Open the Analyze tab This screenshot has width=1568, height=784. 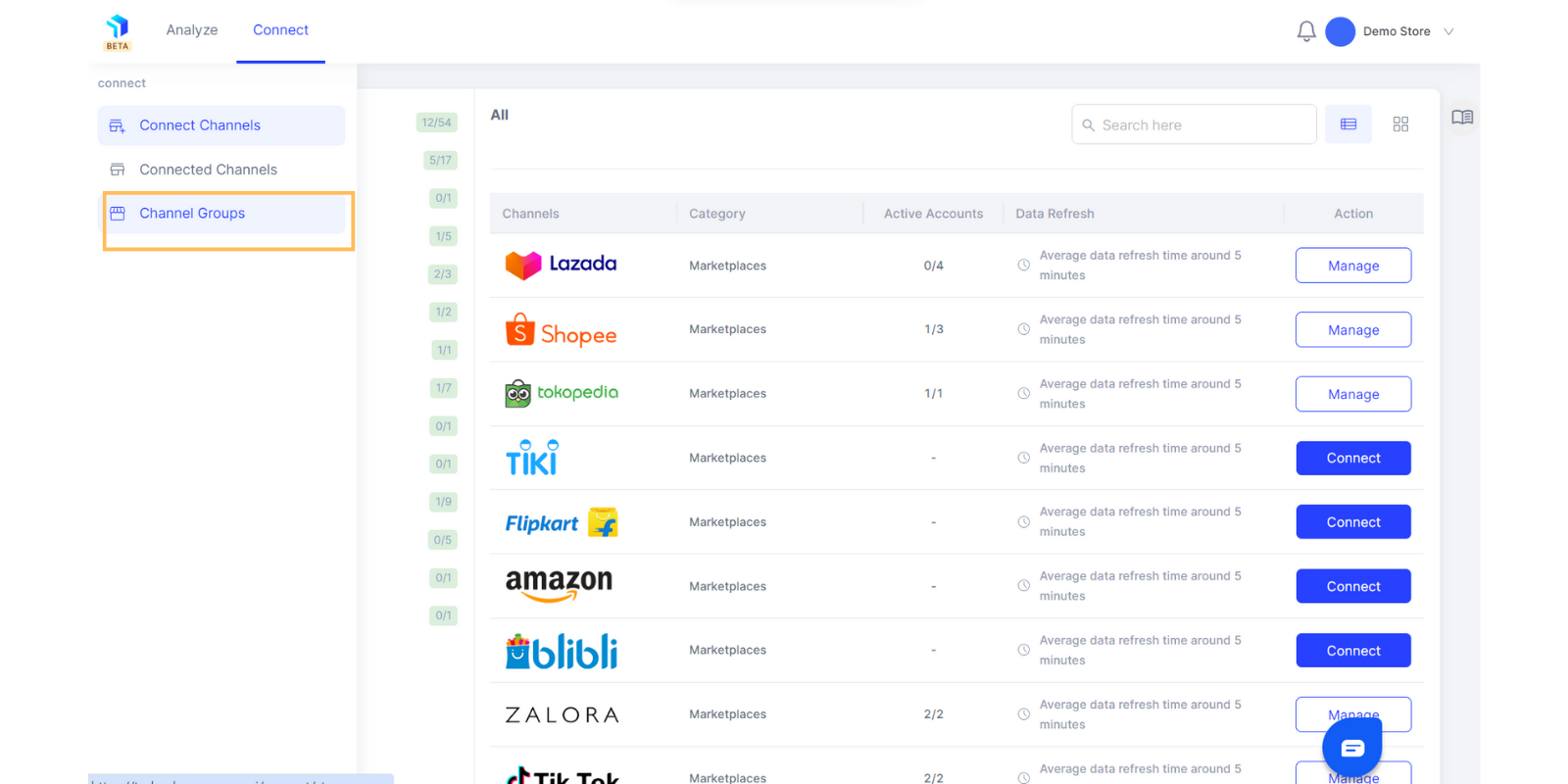tap(192, 30)
